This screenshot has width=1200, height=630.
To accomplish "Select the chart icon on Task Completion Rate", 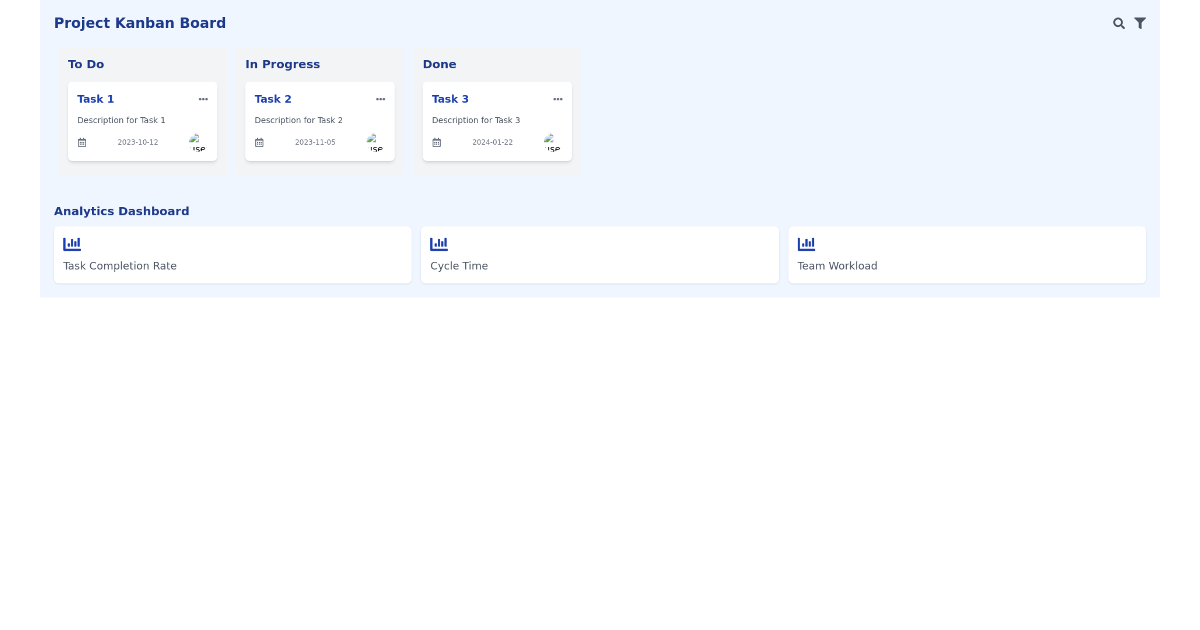I will [x=71, y=242].
